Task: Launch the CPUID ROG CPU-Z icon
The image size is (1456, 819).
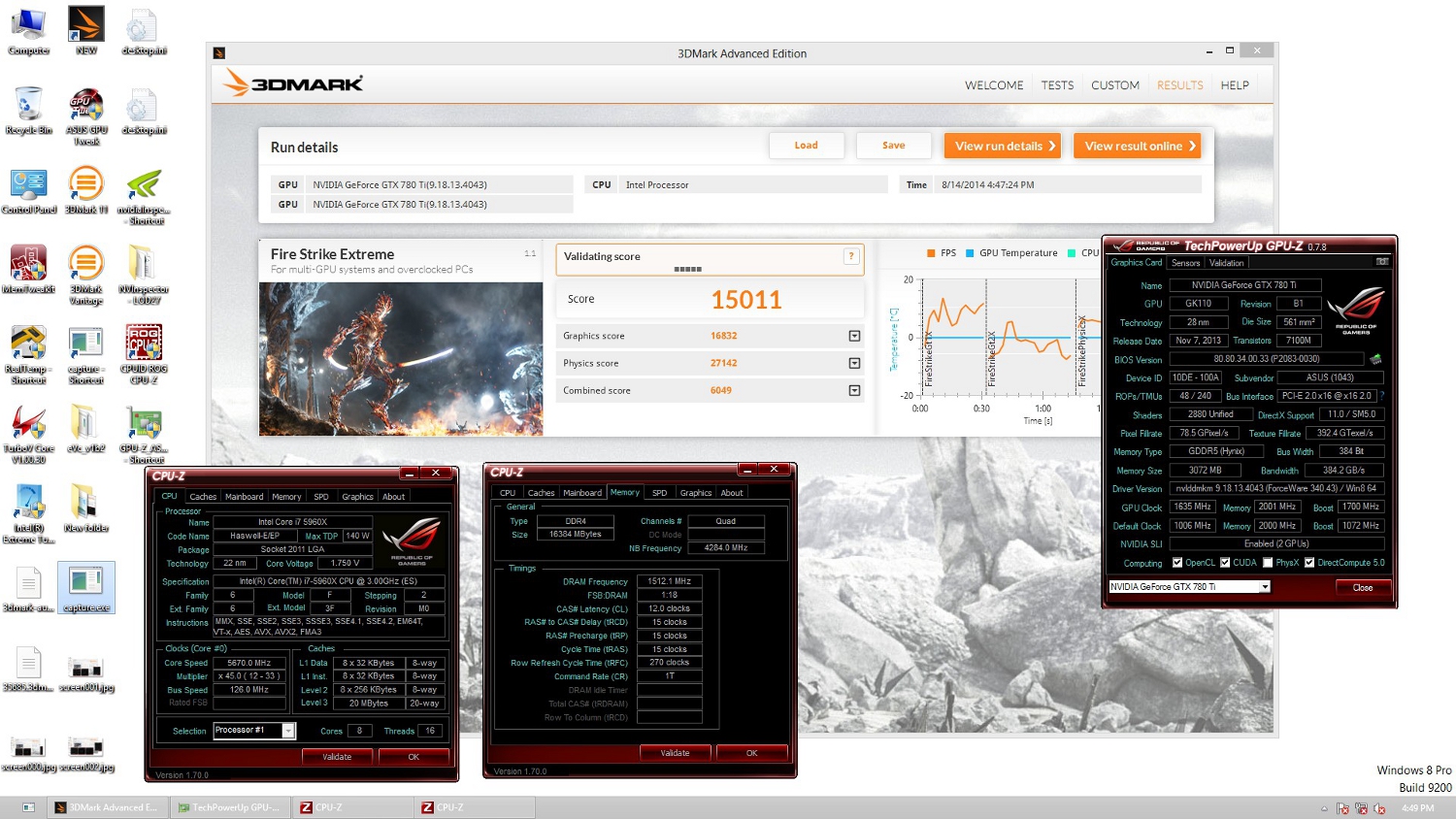Action: [x=144, y=355]
